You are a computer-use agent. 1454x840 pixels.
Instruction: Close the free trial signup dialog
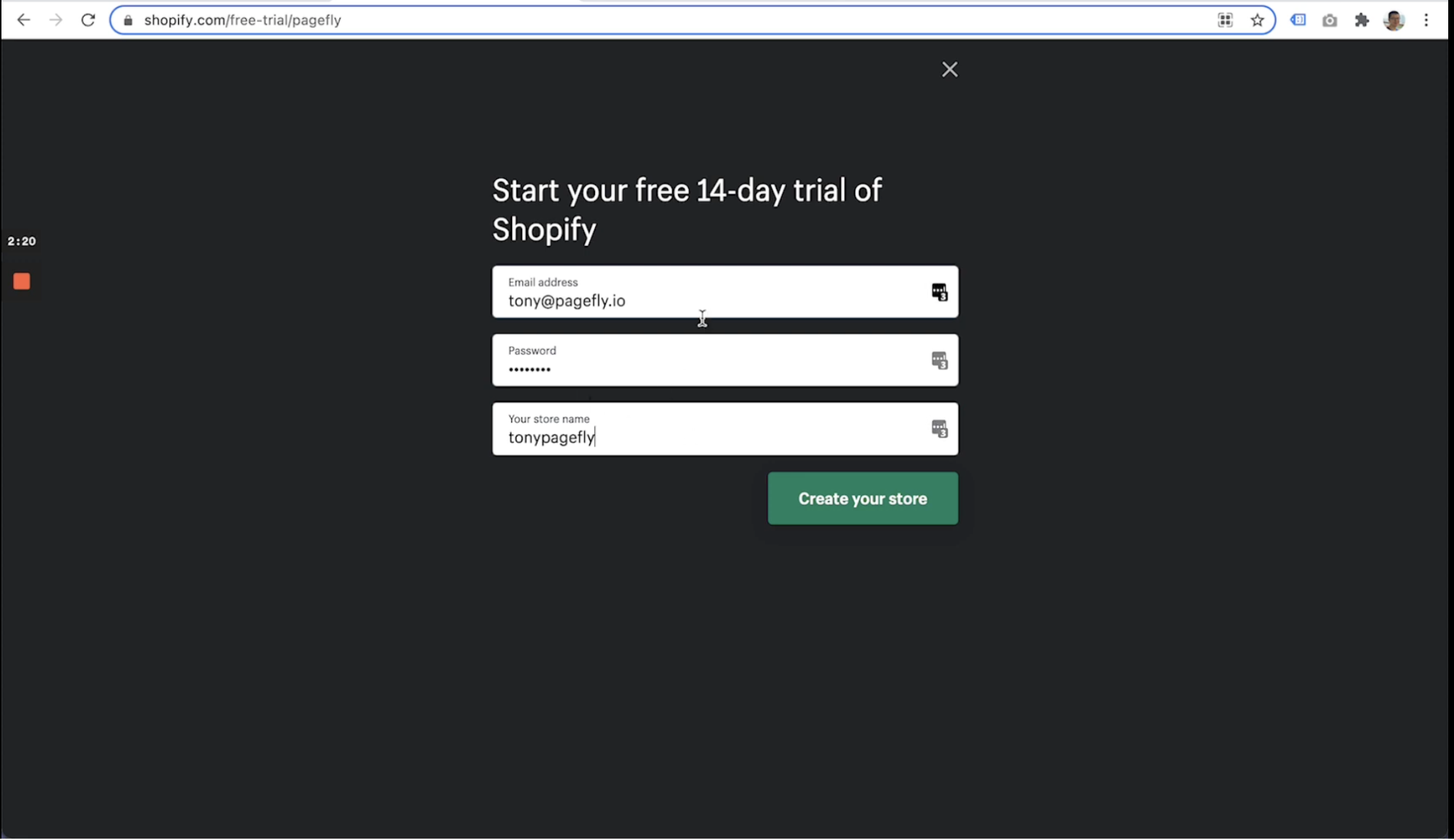click(x=949, y=69)
